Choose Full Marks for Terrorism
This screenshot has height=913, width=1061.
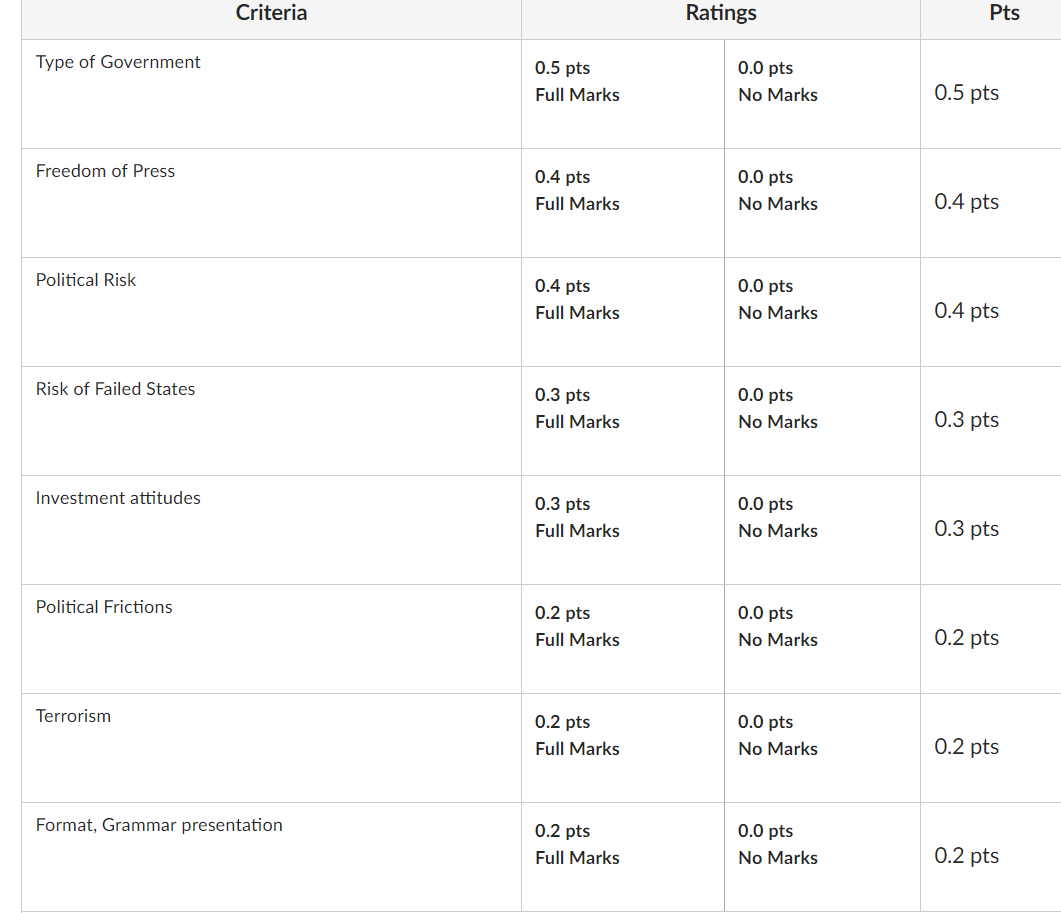623,748
